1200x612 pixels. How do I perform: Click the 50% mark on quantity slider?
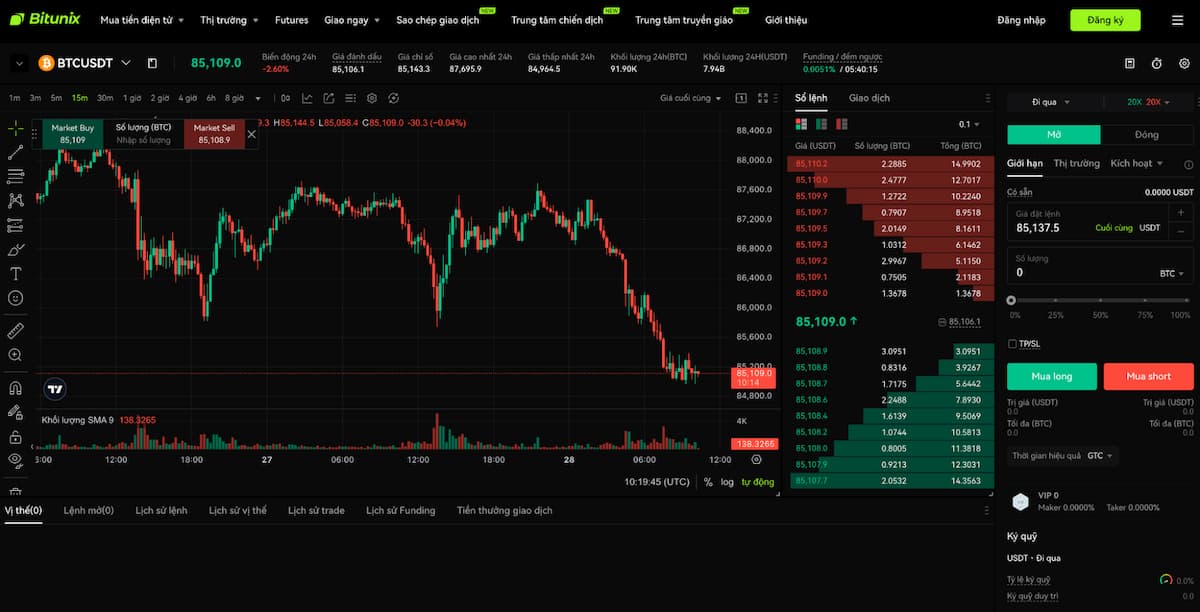(x=1100, y=300)
